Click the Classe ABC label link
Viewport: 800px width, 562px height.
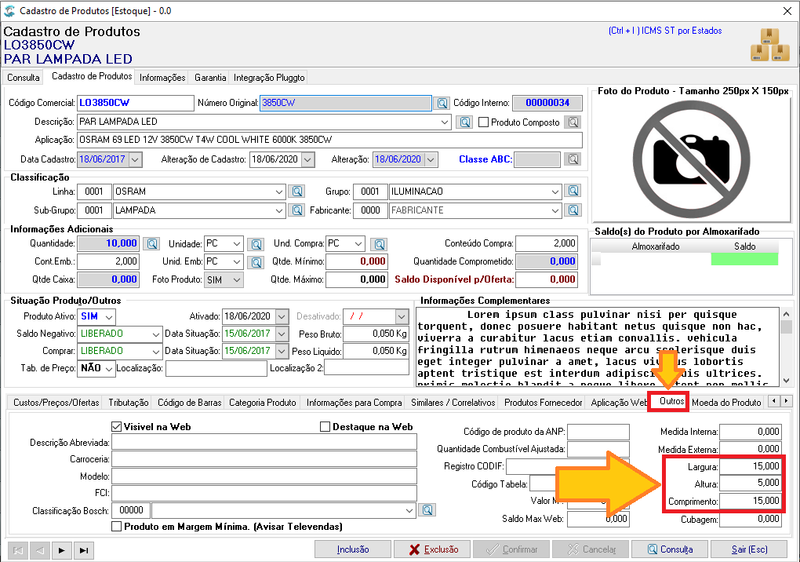coord(485,160)
